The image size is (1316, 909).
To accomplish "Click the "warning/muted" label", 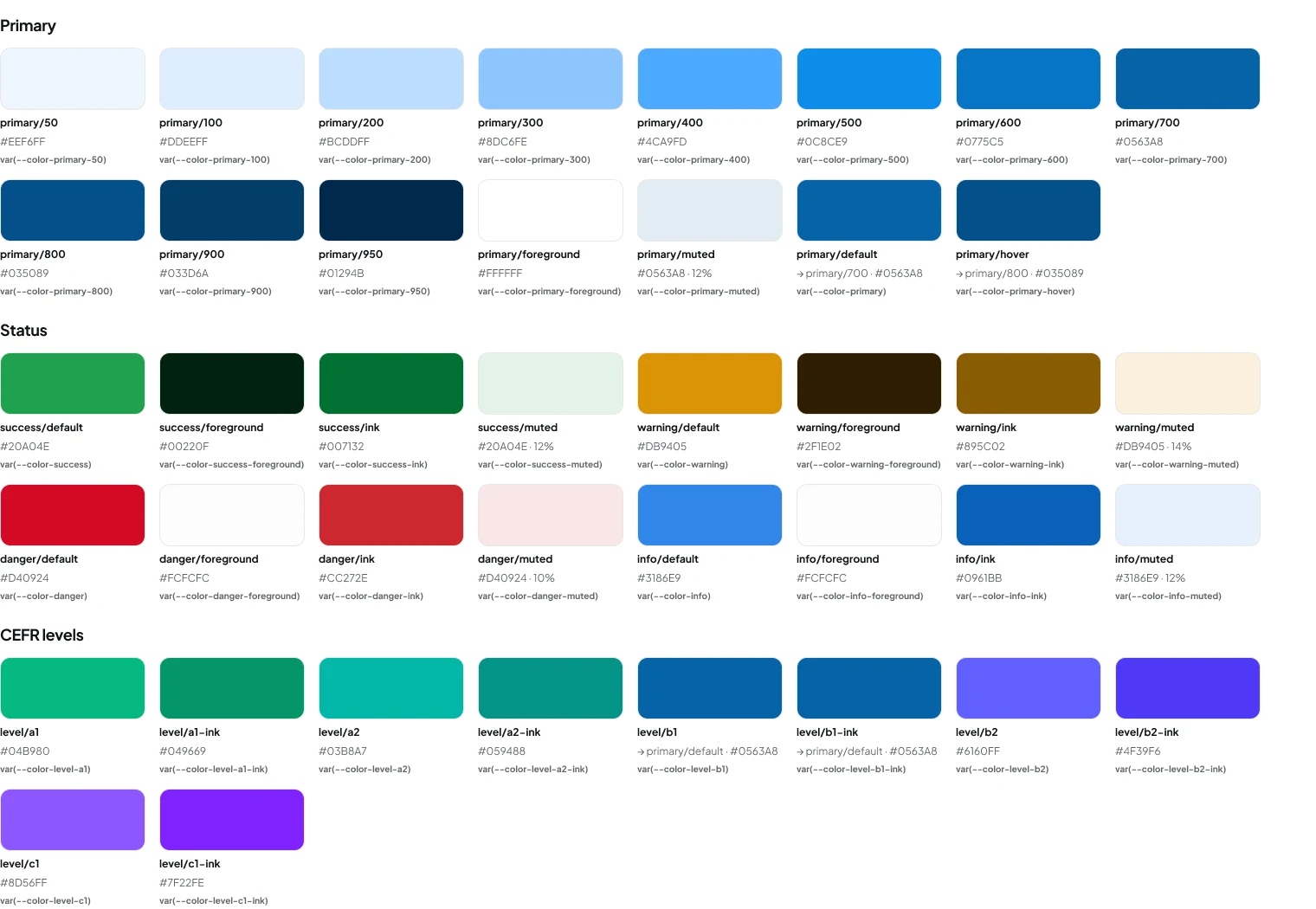I will 1155,428.
